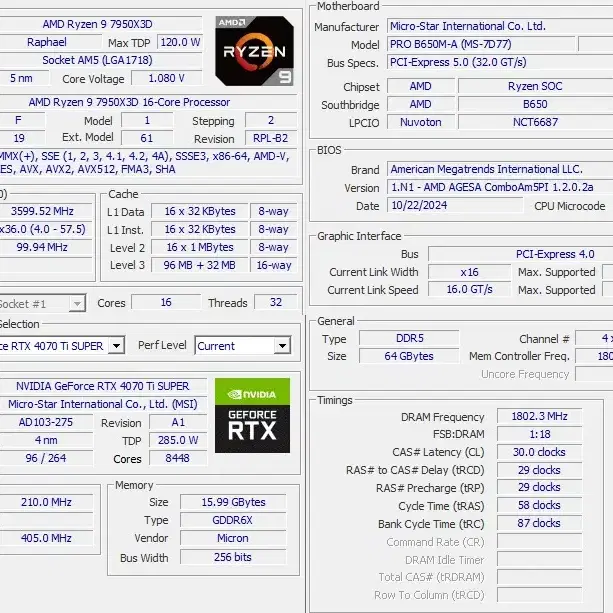Screen dimensions: 613x613
Task: Click the Chipset Ryzen SOC value
Action: (536, 86)
